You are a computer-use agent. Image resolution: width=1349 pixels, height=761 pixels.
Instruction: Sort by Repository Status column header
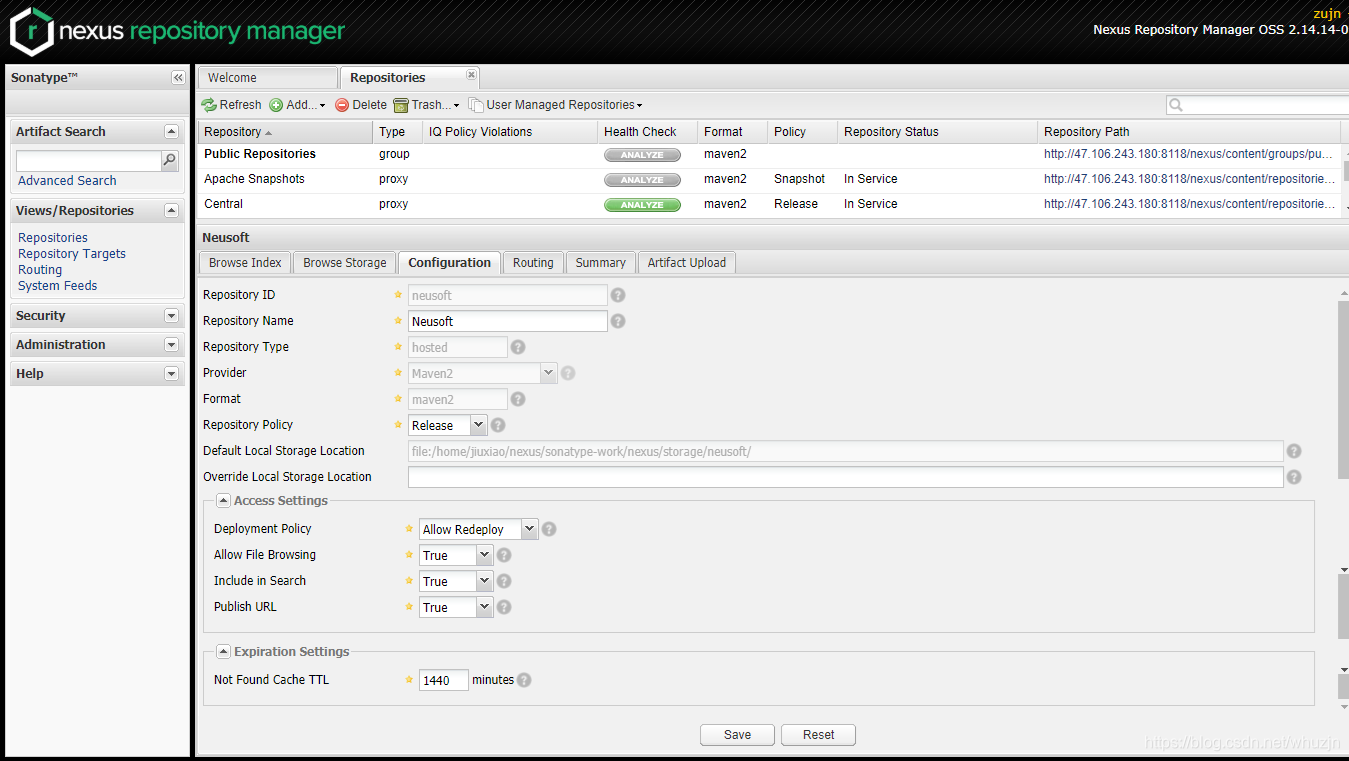pyautogui.click(x=938, y=132)
